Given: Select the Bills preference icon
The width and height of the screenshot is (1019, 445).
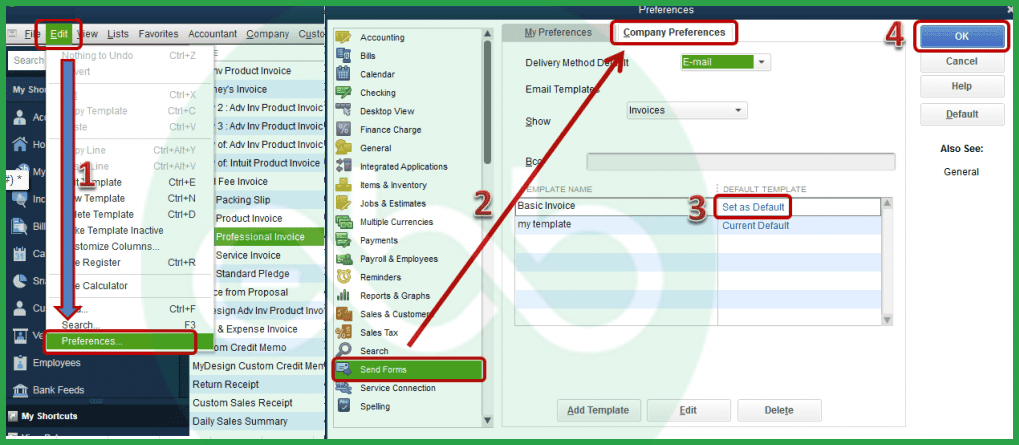Looking at the screenshot, I should pos(343,56).
